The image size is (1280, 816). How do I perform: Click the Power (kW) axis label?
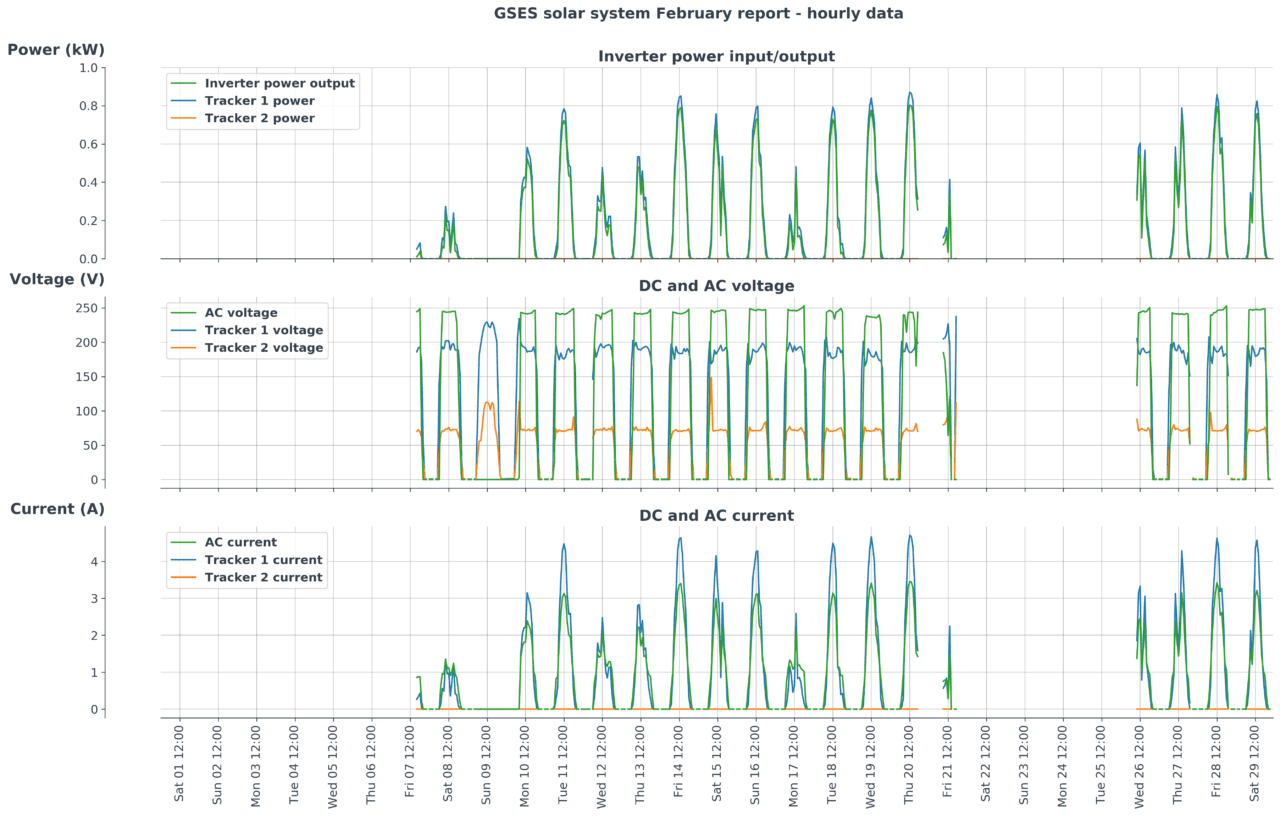click(55, 48)
